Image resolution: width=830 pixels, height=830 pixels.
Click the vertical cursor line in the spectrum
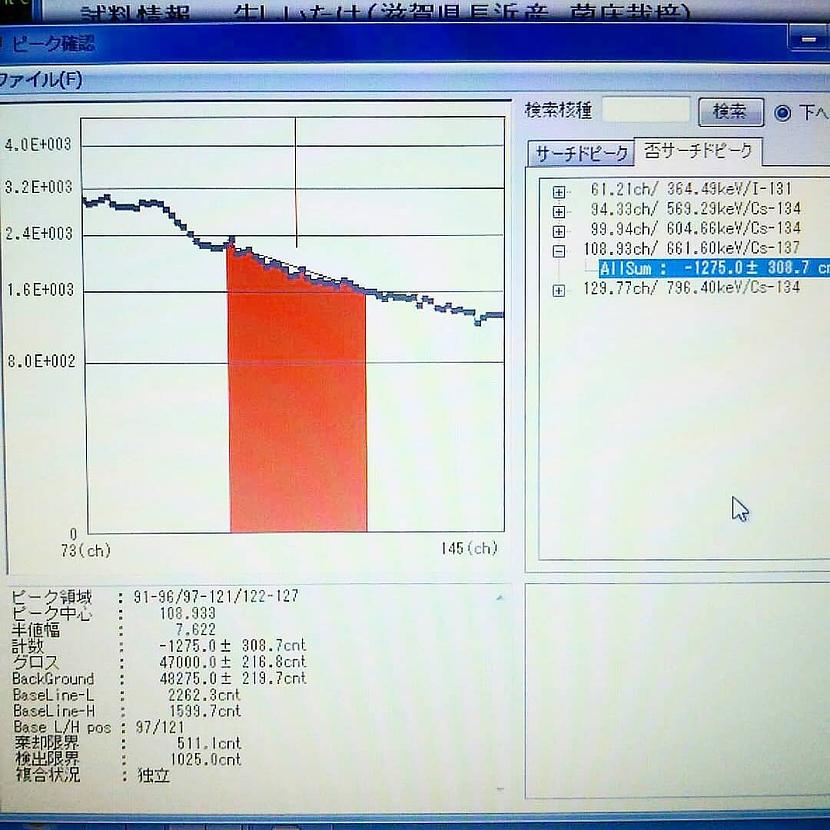coord(295,180)
